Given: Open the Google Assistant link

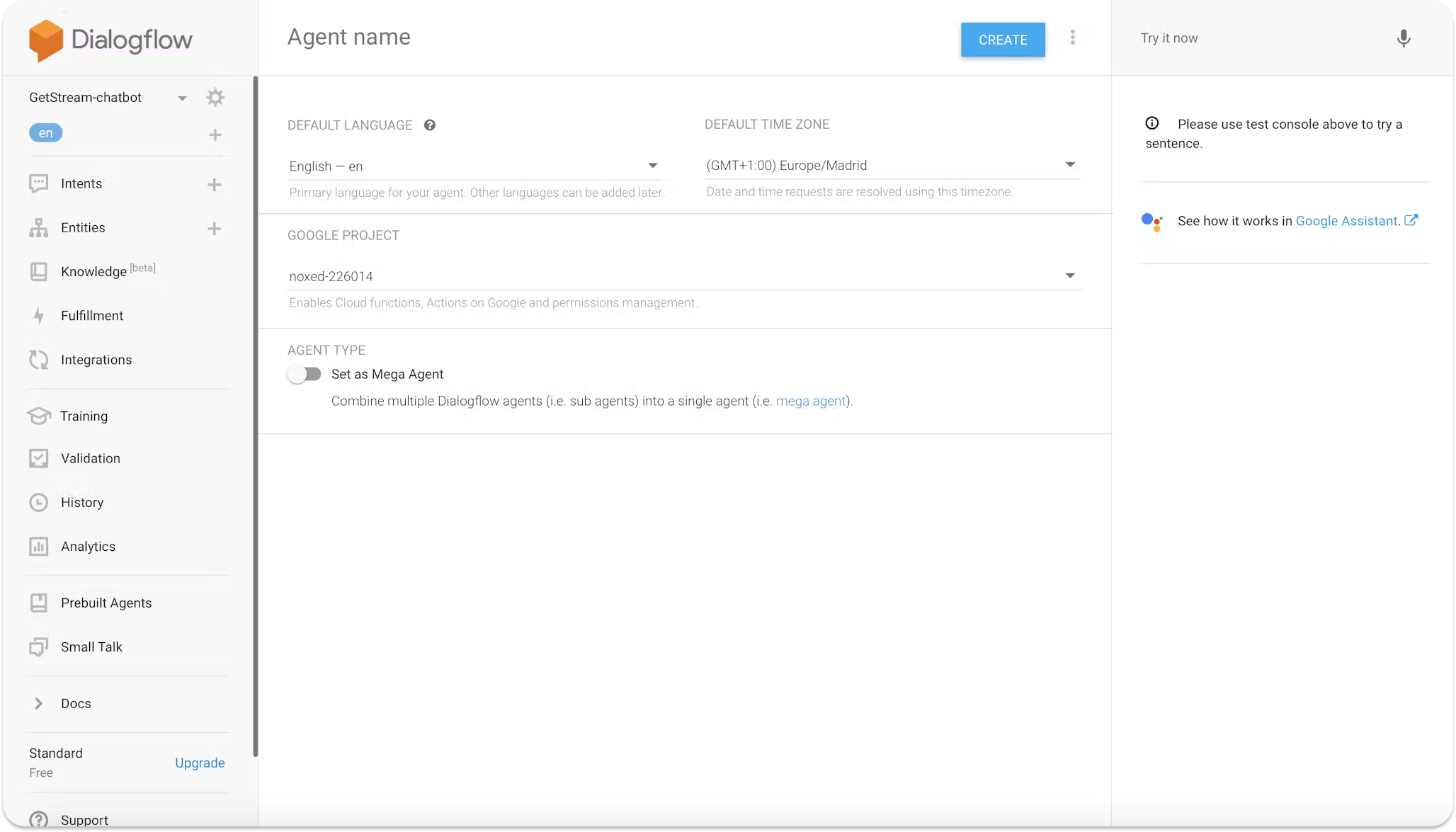Looking at the screenshot, I should click(x=1347, y=221).
